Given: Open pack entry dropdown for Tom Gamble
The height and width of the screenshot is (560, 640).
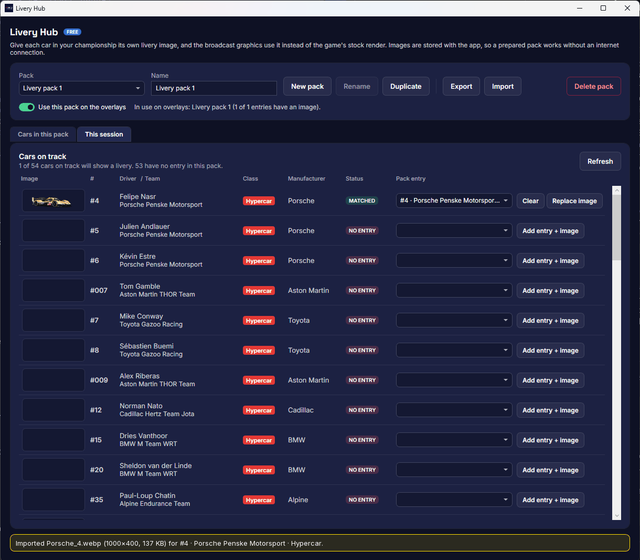Looking at the screenshot, I should (454, 290).
